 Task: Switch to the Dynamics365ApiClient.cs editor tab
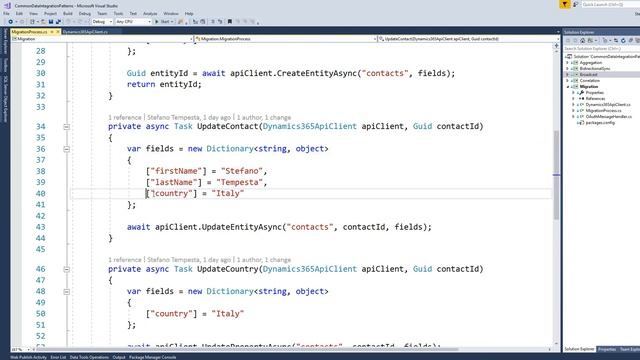[x=85, y=31]
